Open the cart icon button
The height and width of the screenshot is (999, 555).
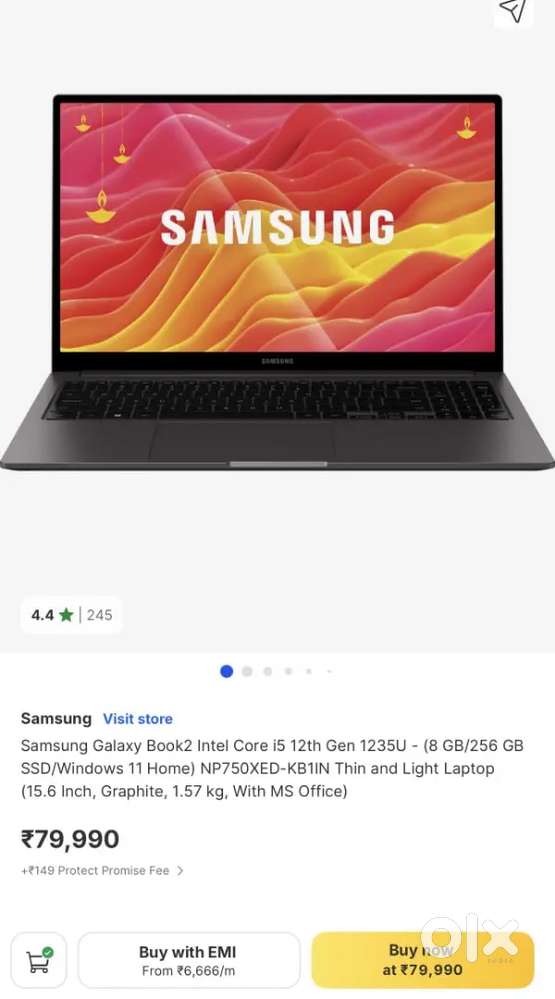(x=39, y=960)
